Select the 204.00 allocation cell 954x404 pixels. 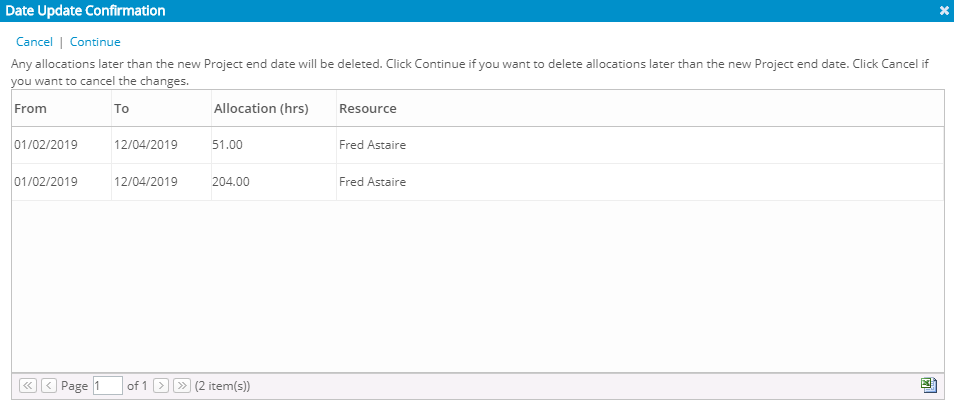click(x=274, y=182)
